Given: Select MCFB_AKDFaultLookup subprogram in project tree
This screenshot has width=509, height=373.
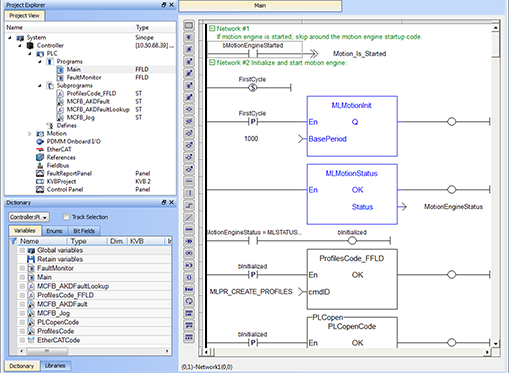Looking at the screenshot, I should coord(98,109).
